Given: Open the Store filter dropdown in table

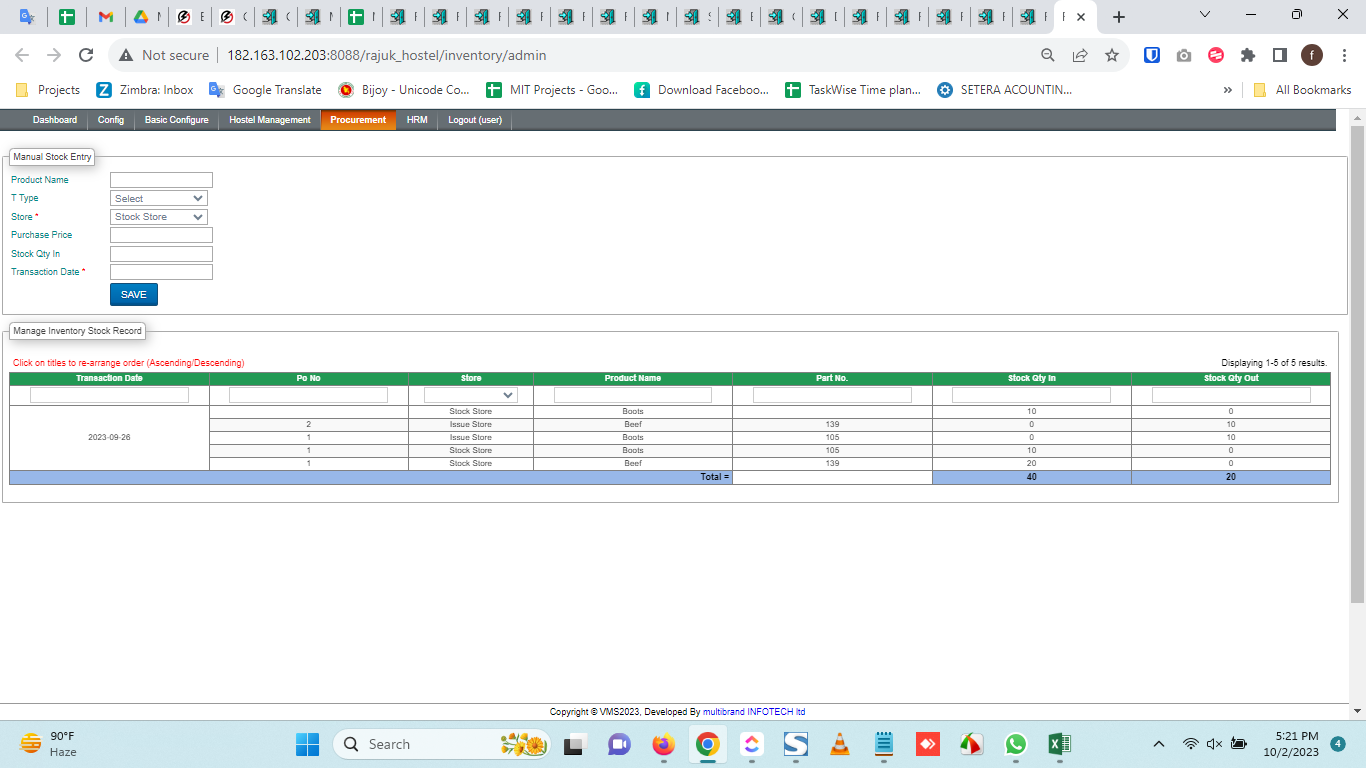Looking at the screenshot, I should click(470, 395).
